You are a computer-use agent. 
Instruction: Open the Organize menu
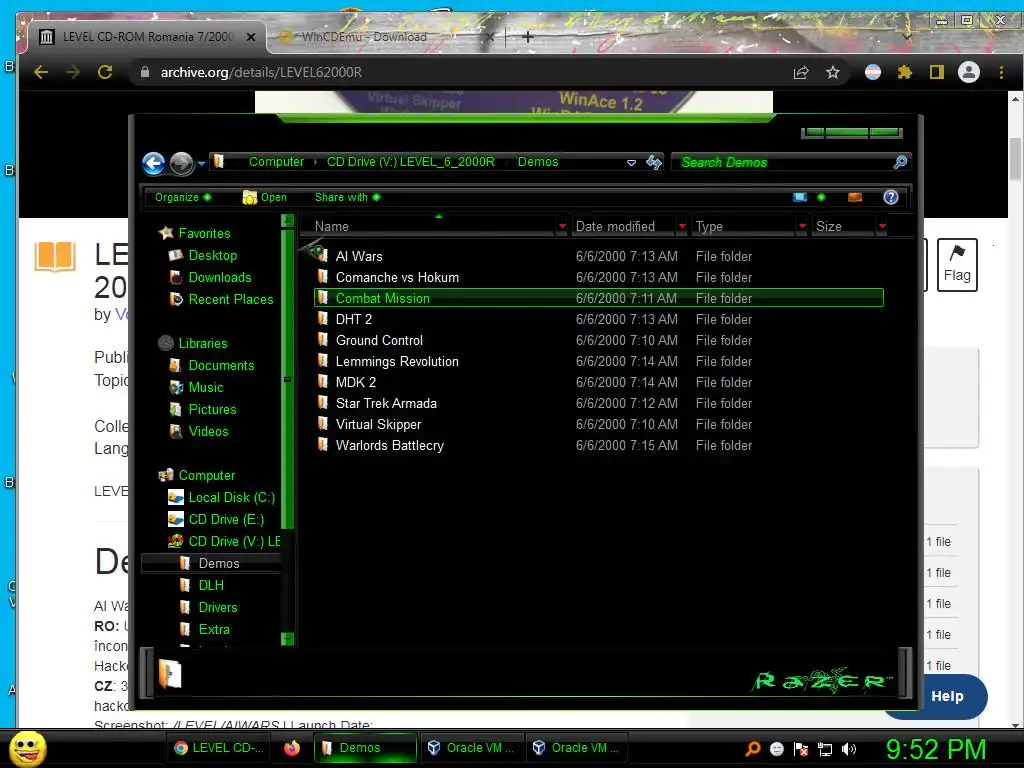pos(183,197)
